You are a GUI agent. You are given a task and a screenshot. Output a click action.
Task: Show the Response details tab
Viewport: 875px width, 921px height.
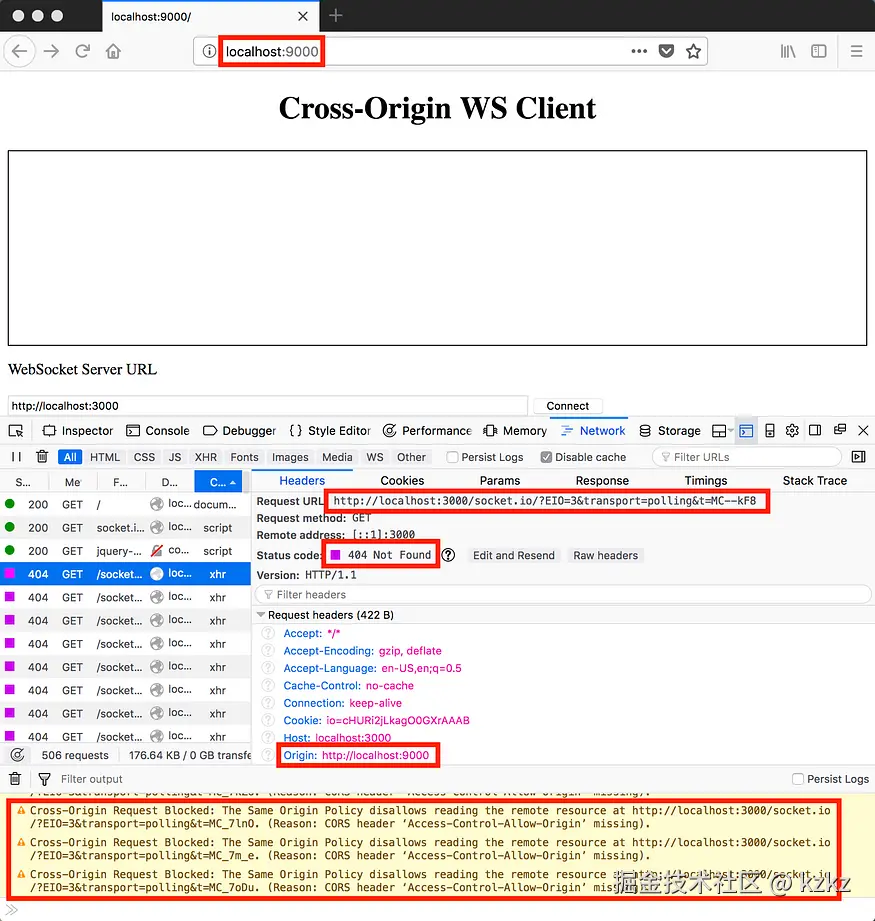[x=602, y=480]
